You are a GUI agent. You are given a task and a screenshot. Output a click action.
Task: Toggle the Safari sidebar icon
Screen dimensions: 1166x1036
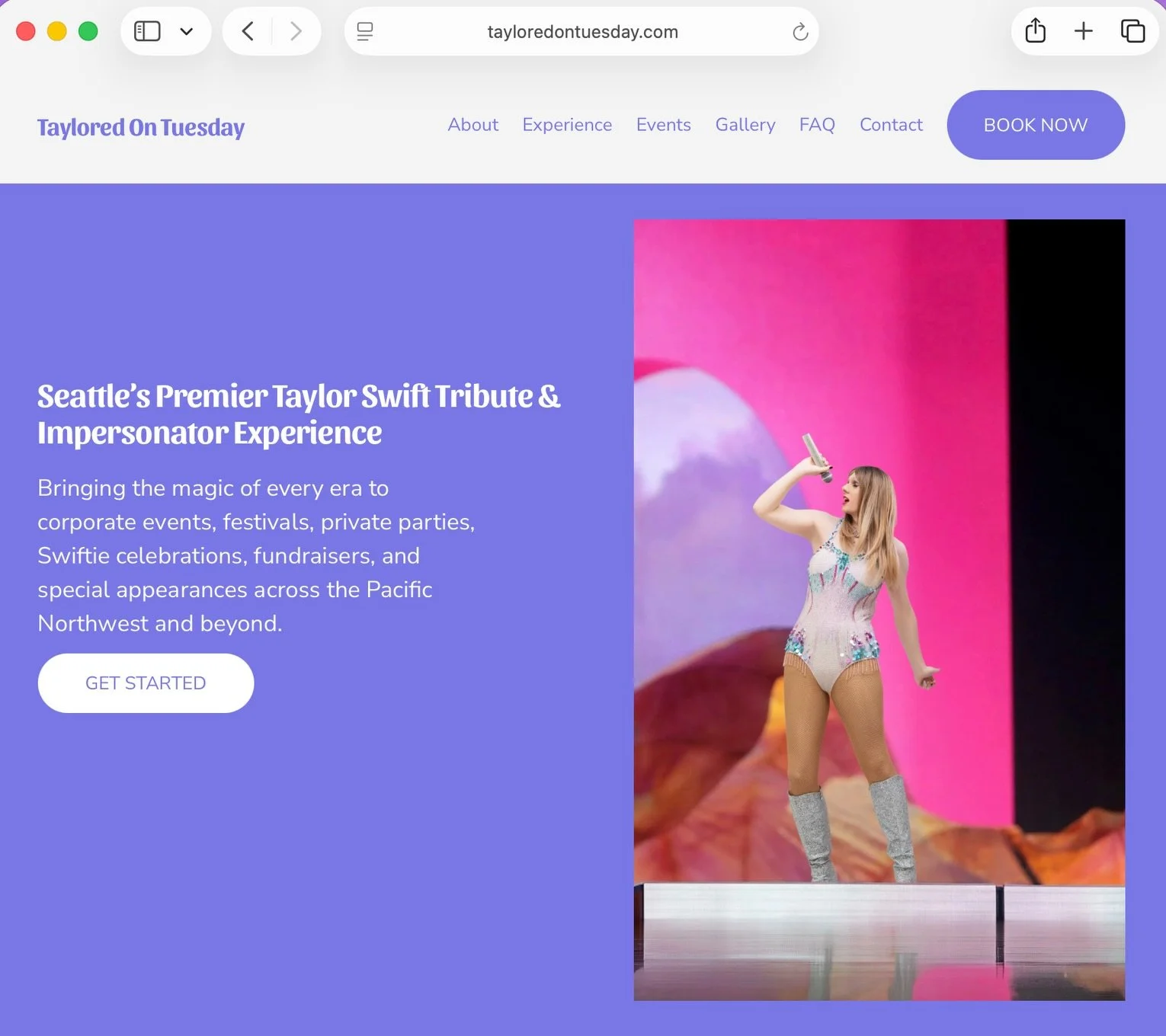[x=147, y=31]
